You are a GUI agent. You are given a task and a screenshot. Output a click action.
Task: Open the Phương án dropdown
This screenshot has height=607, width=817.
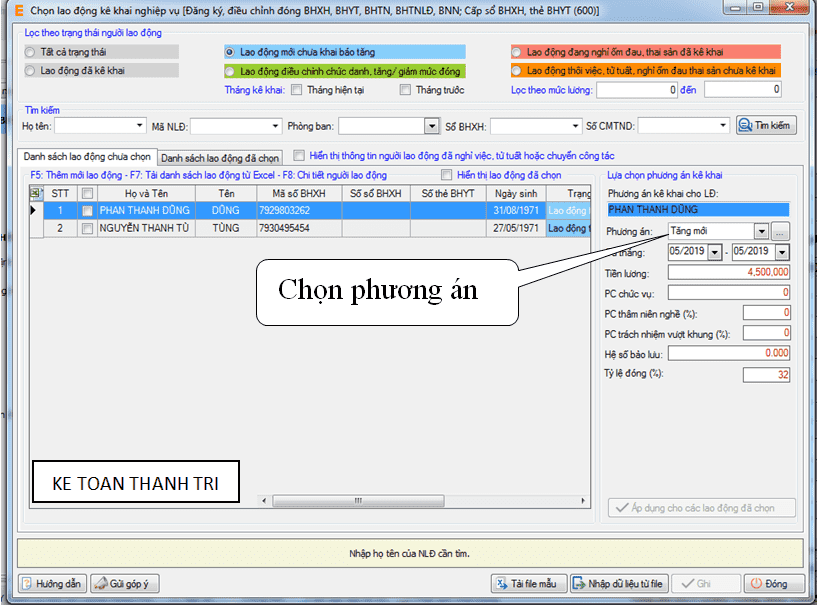pos(761,232)
